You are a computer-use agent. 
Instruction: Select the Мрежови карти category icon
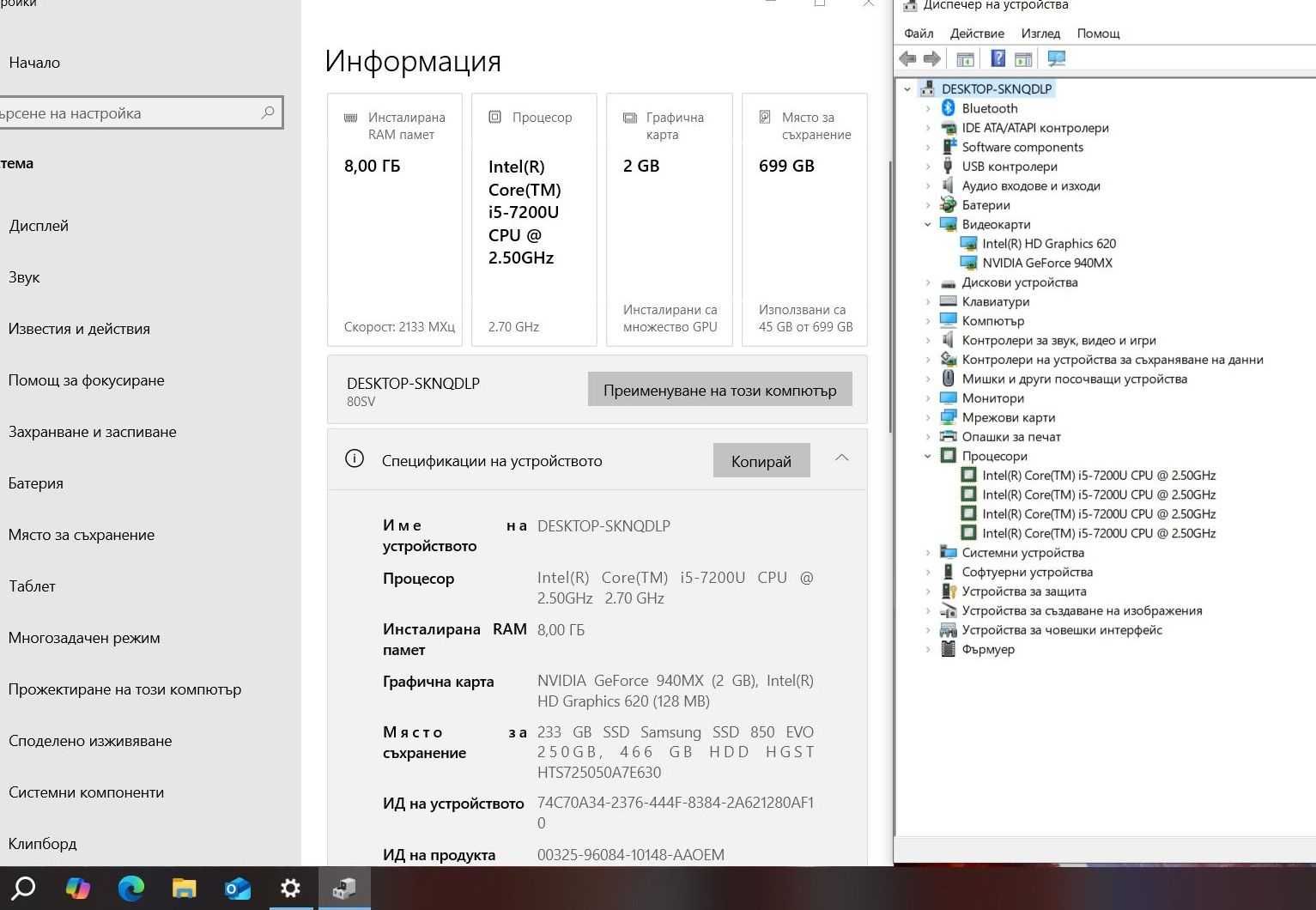click(x=948, y=417)
